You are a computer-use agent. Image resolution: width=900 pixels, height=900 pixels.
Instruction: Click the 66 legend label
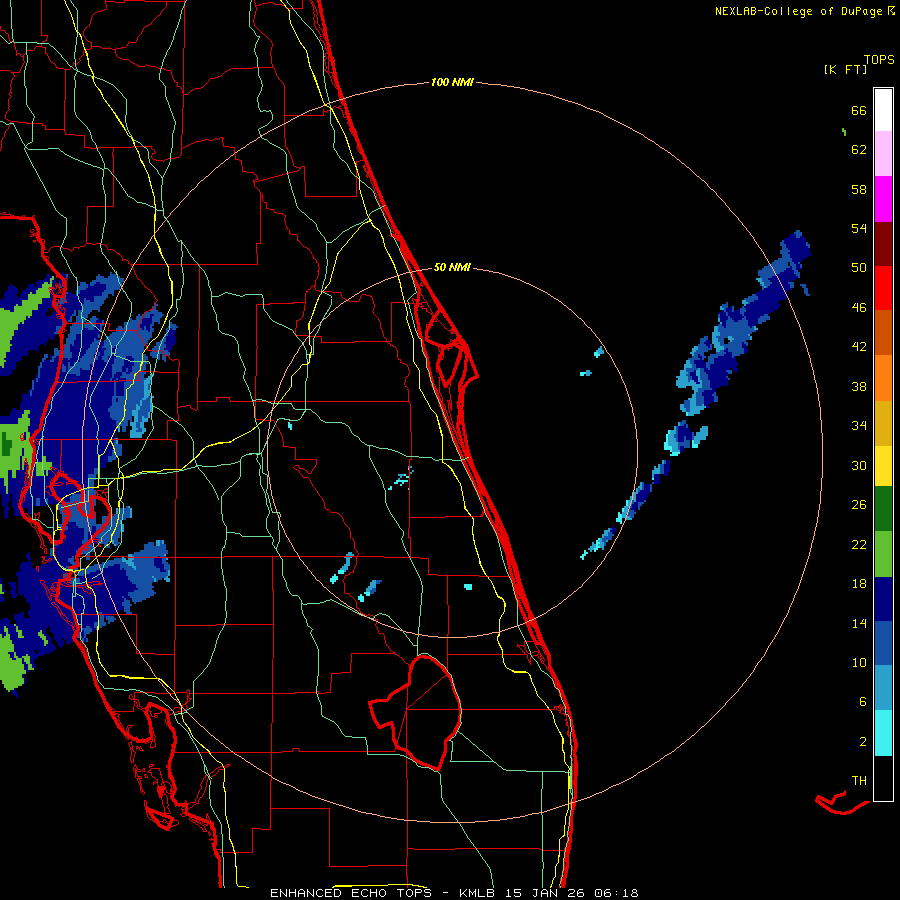pos(859,110)
